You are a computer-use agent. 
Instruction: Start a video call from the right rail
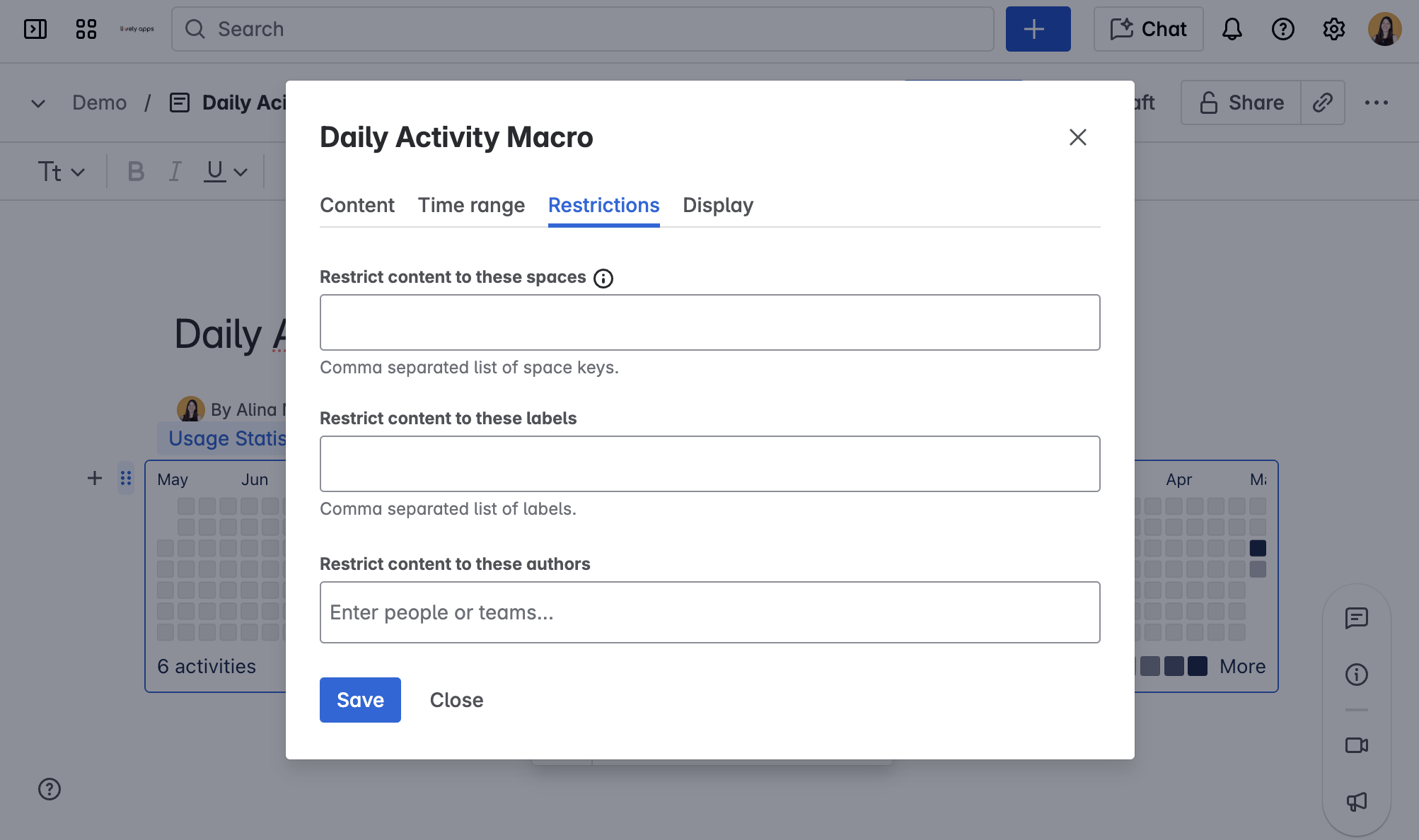click(1356, 745)
